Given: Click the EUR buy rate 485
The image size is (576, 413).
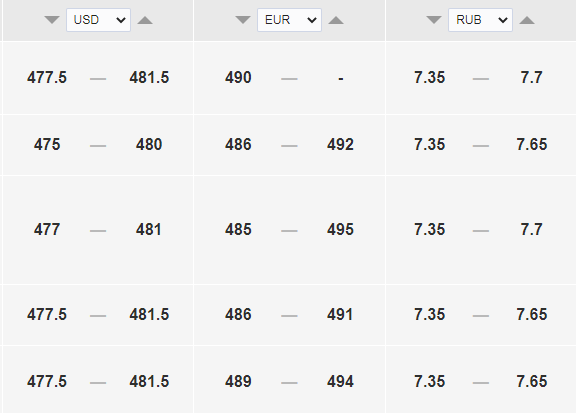Looking at the screenshot, I should (x=238, y=230).
